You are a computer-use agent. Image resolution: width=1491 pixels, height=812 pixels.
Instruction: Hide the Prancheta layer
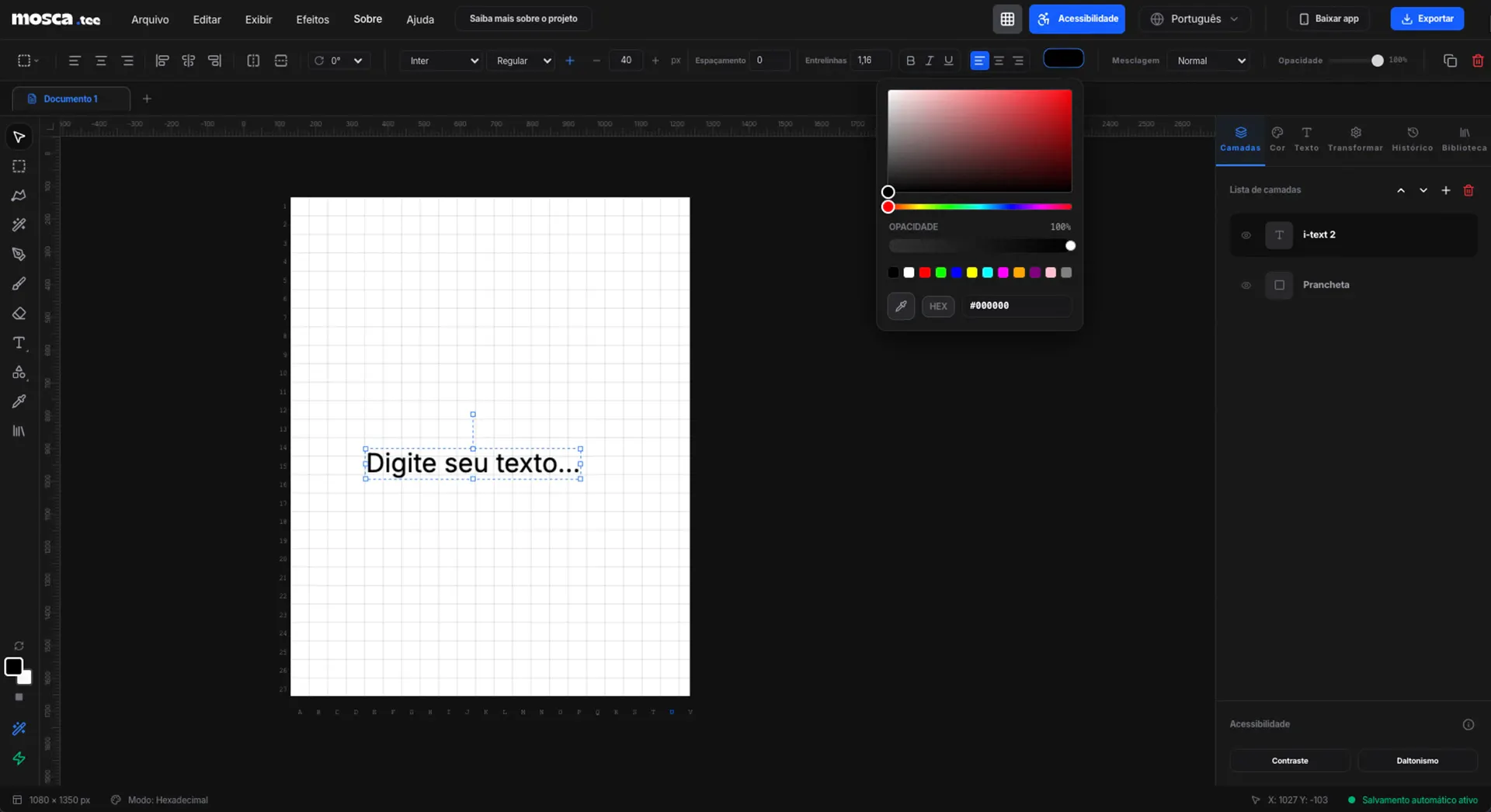pyautogui.click(x=1246, y=285)
